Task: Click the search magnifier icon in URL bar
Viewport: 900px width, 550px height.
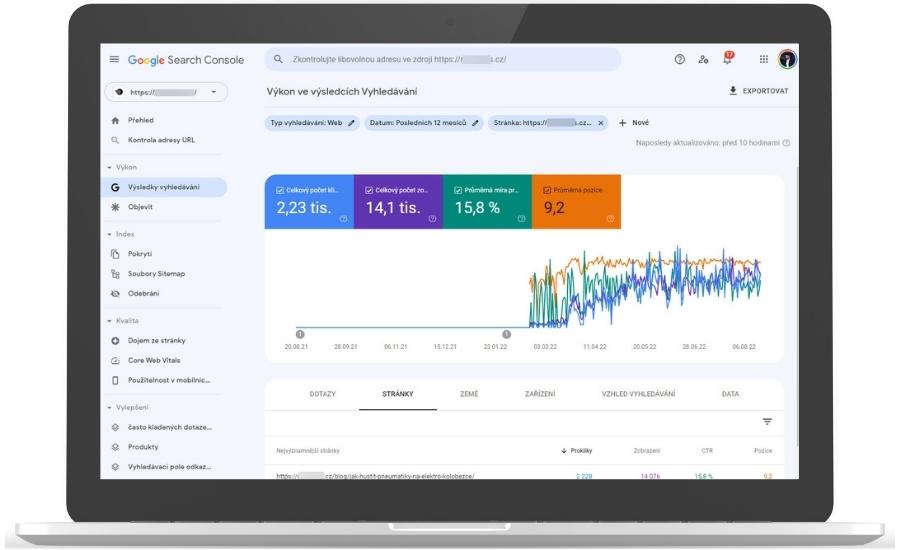Action: [x=278, y=59]
